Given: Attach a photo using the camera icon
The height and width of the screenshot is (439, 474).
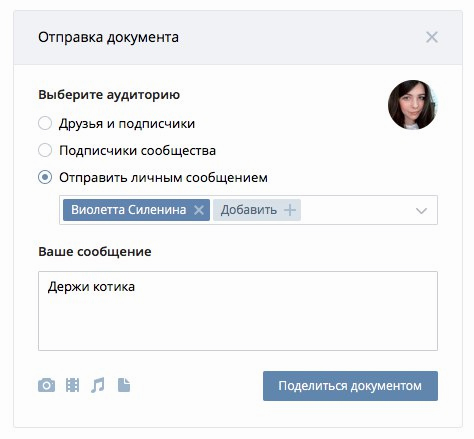Looking at the screenshot, I should coord(46,385).
